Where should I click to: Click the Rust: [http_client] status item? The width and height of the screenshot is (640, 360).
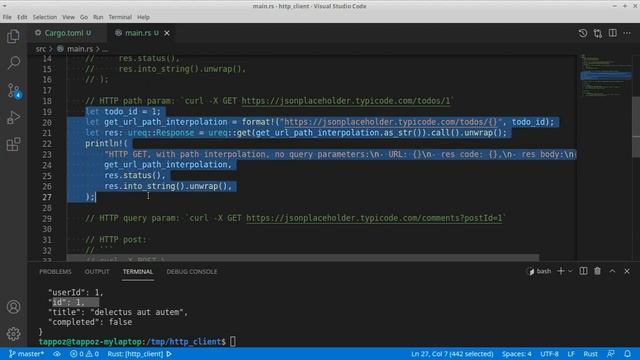tap(135, 354)
